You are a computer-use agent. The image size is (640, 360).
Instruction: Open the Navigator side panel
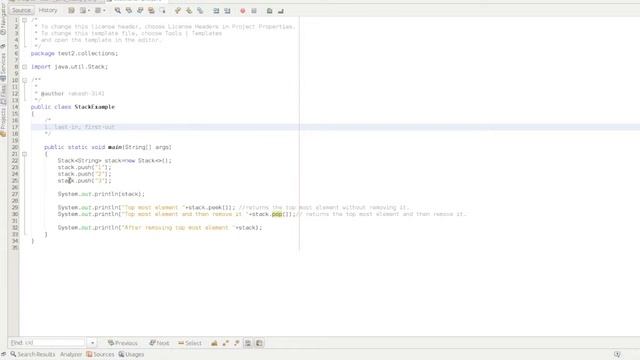pyautogui.click(x=3, y=19)
